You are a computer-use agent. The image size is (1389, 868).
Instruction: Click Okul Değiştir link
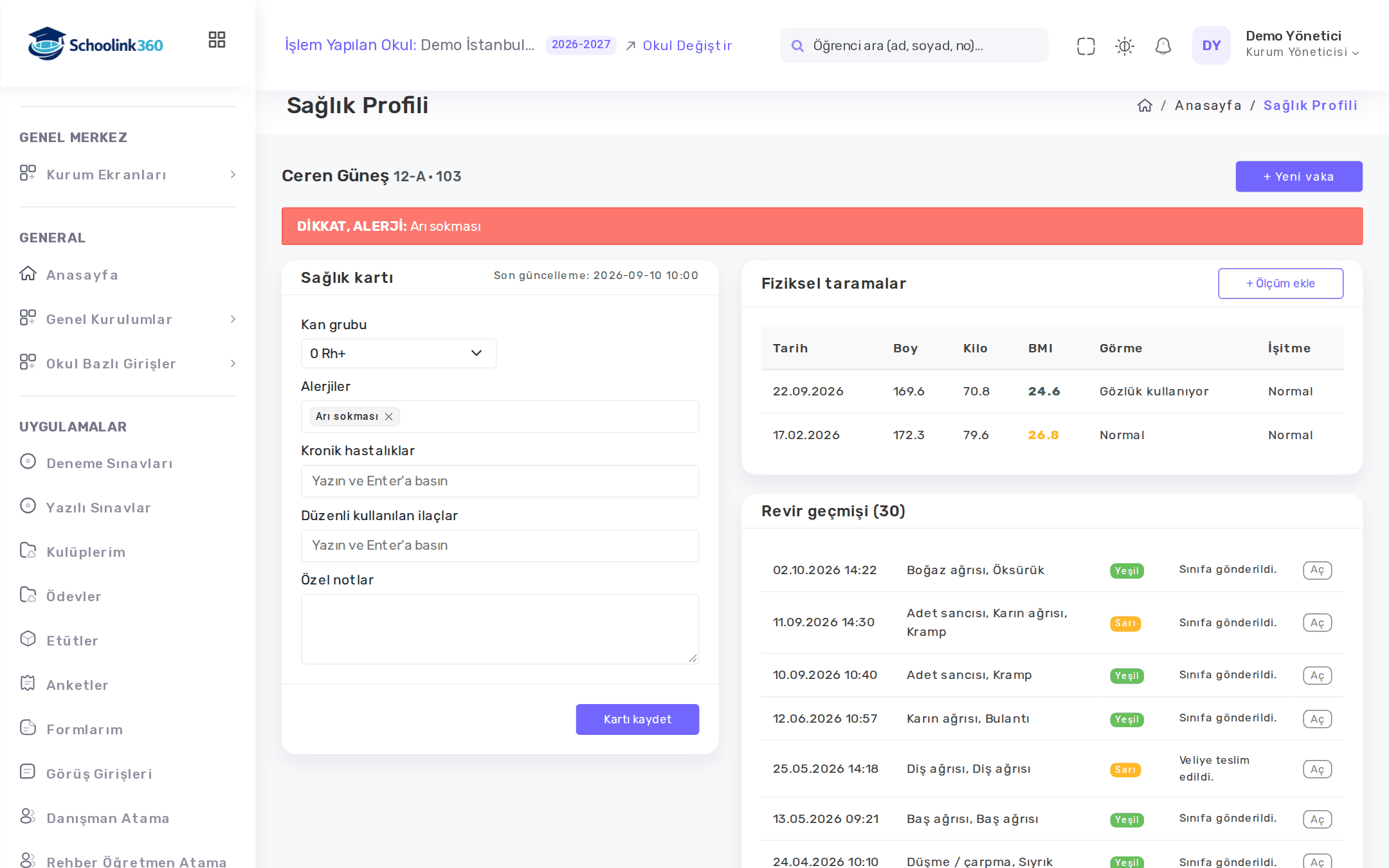tap(679, 46)
